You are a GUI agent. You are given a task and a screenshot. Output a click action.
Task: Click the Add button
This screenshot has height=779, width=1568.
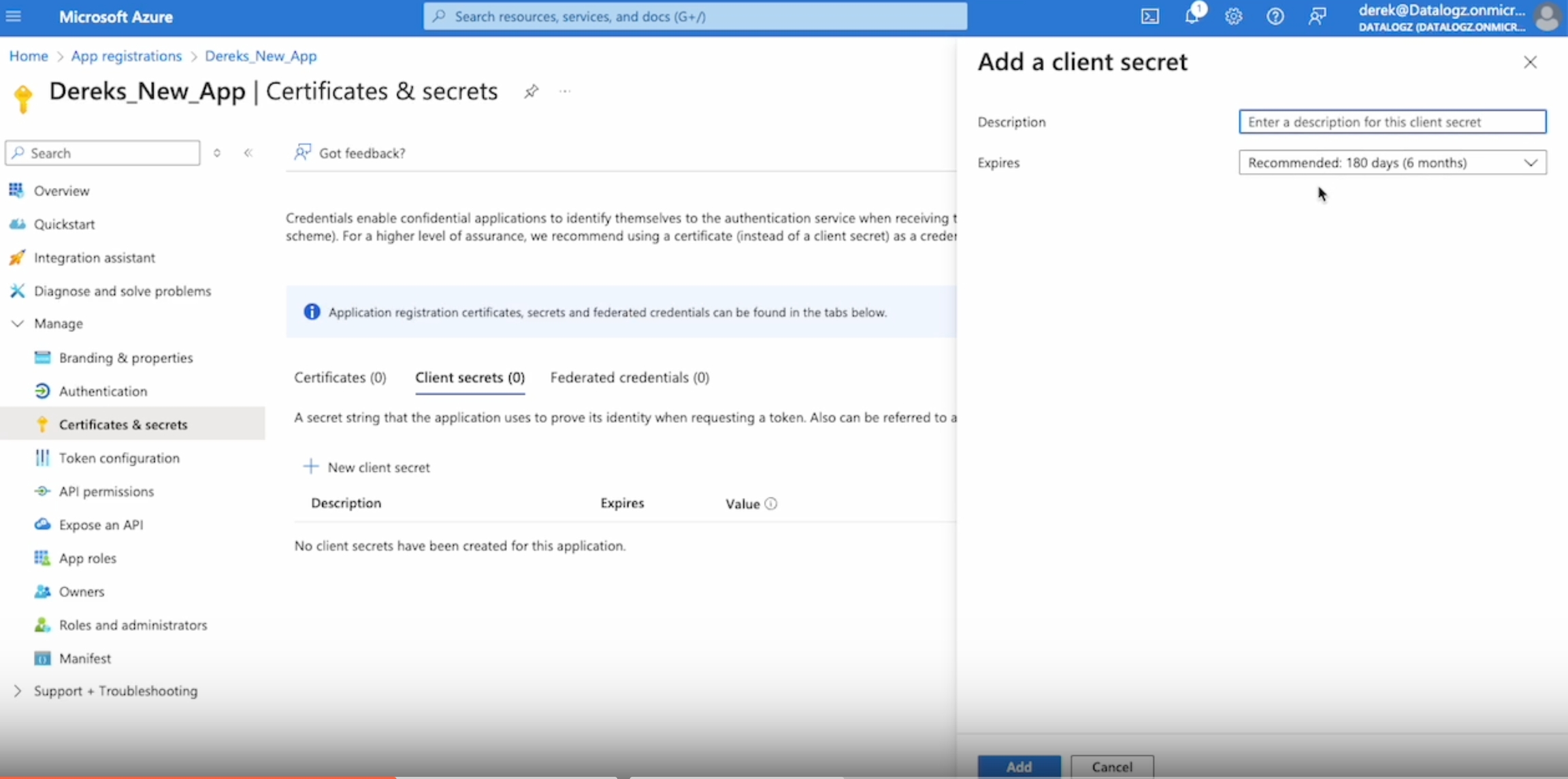[1019, 767]
